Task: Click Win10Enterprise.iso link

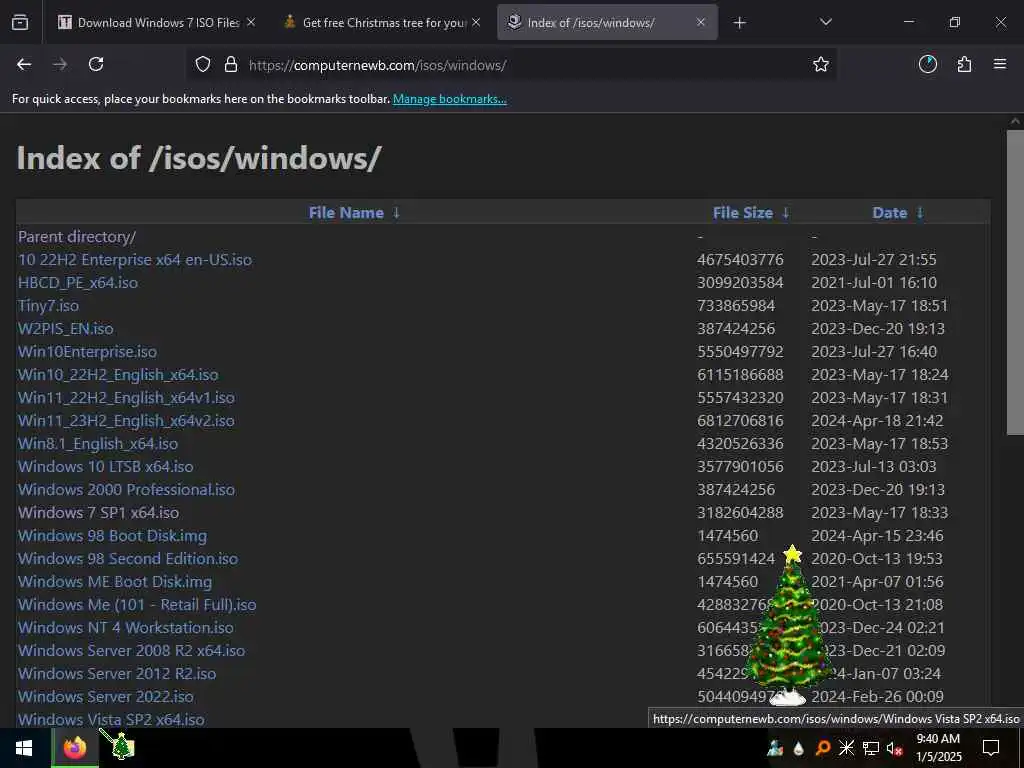Action: pyautogui.click(x=87, y=352)
